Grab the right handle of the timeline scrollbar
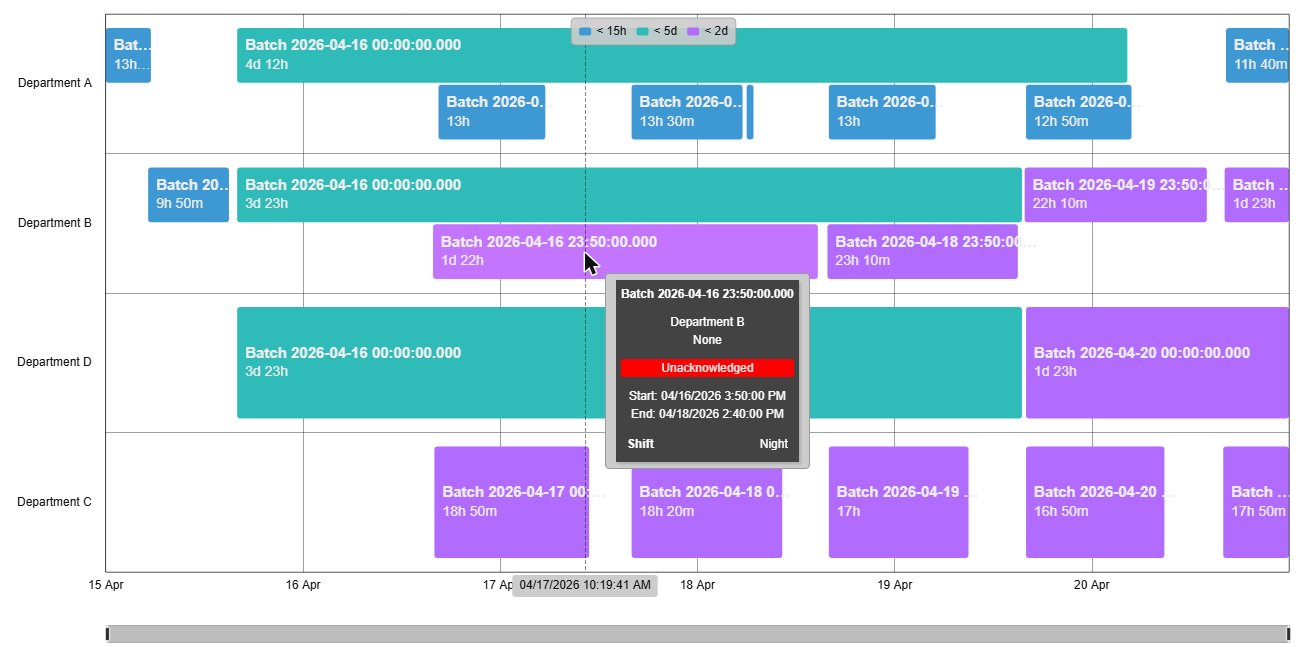This screenshot has width=1308, height=647. tap(1288, 634)
